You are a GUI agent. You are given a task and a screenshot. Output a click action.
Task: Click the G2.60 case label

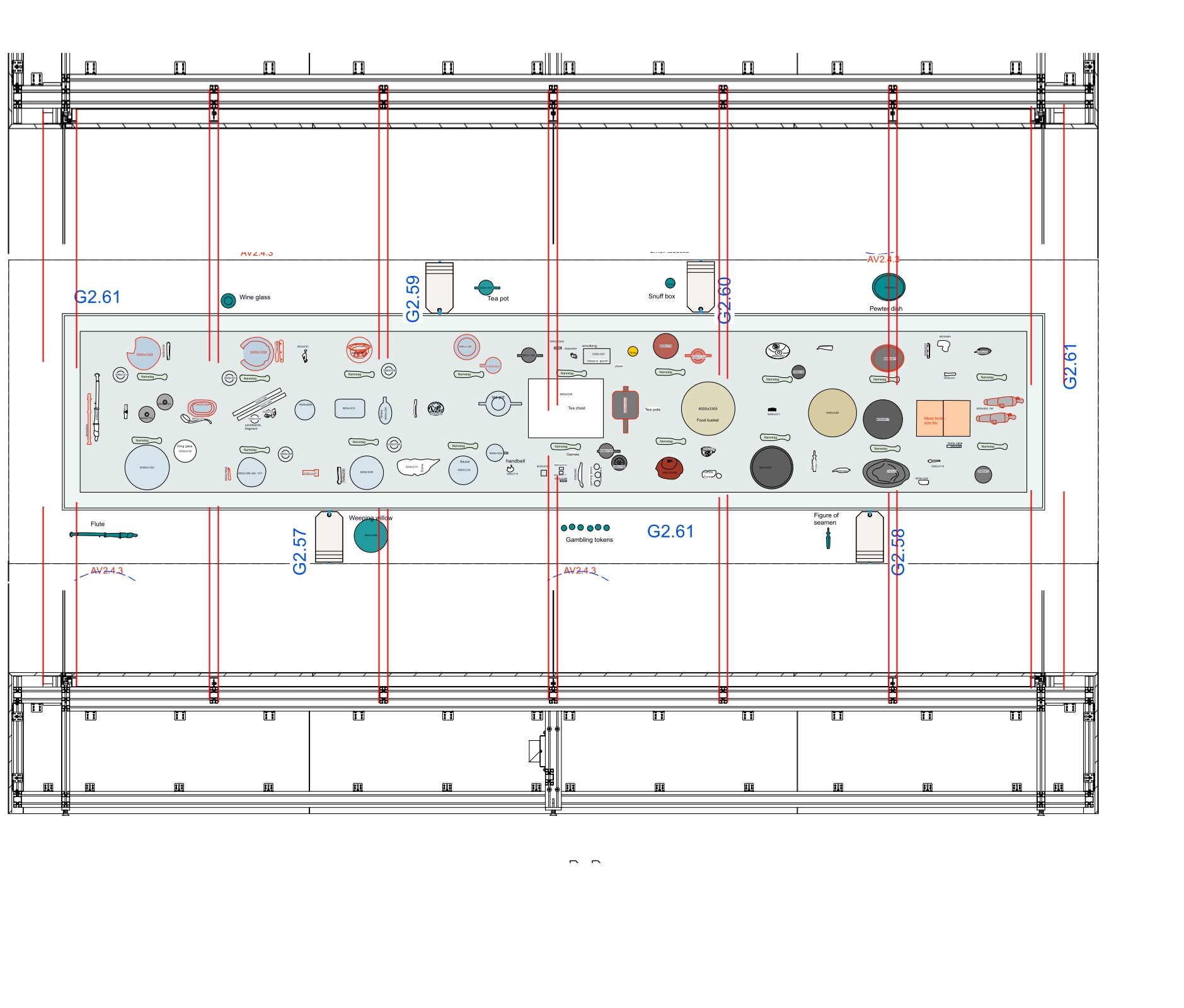(x=725, y=301)
